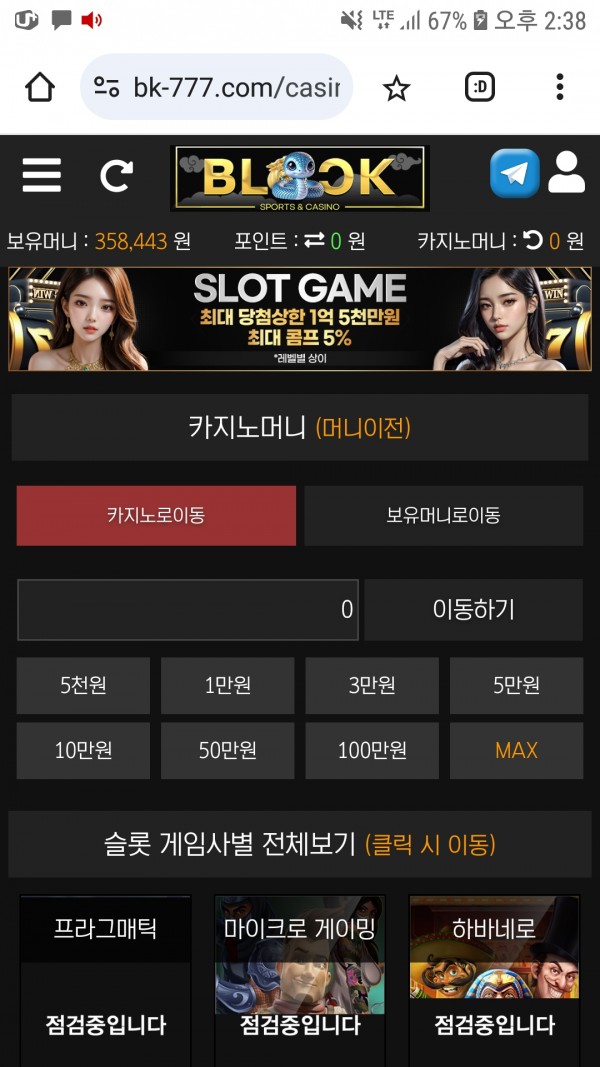Click the 이동하기 button
Viewport: 600px width, 1067px height.
[473, 610]
